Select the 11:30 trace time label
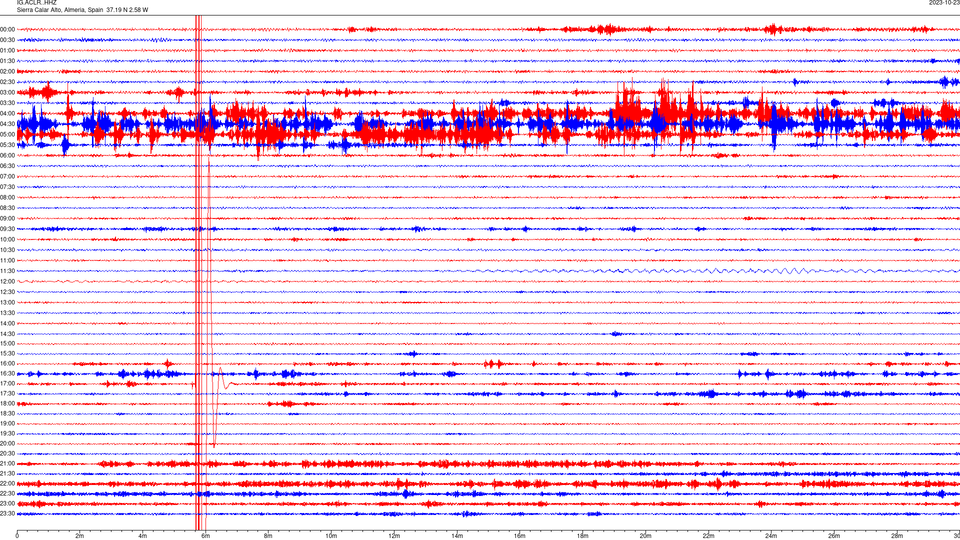This screenshot has height=540, width=960. [7, 271]
